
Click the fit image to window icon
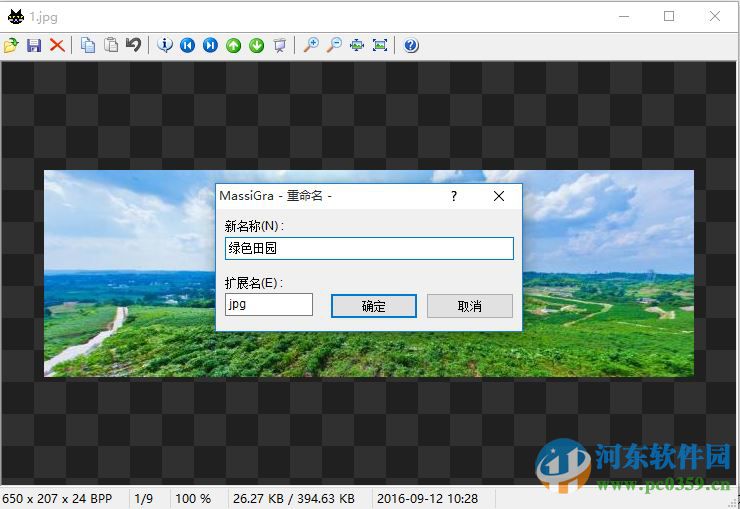357,45
